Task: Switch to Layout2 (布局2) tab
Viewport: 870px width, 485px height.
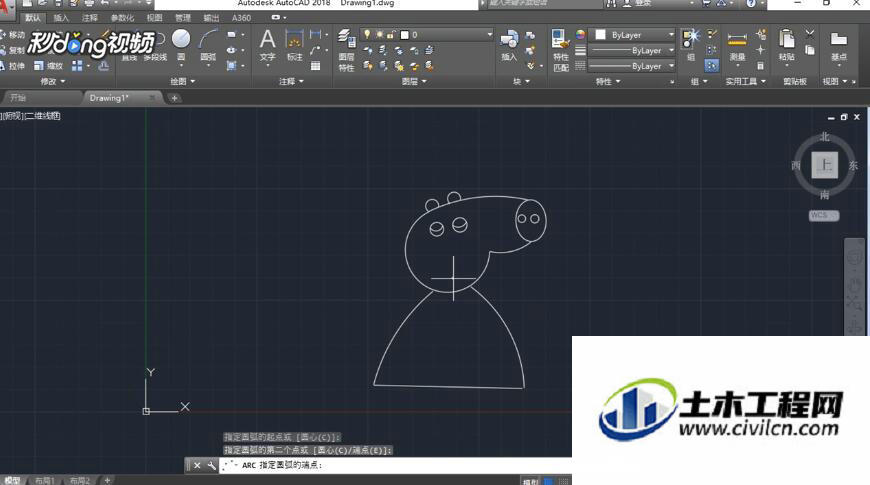Action: (80, 481)
